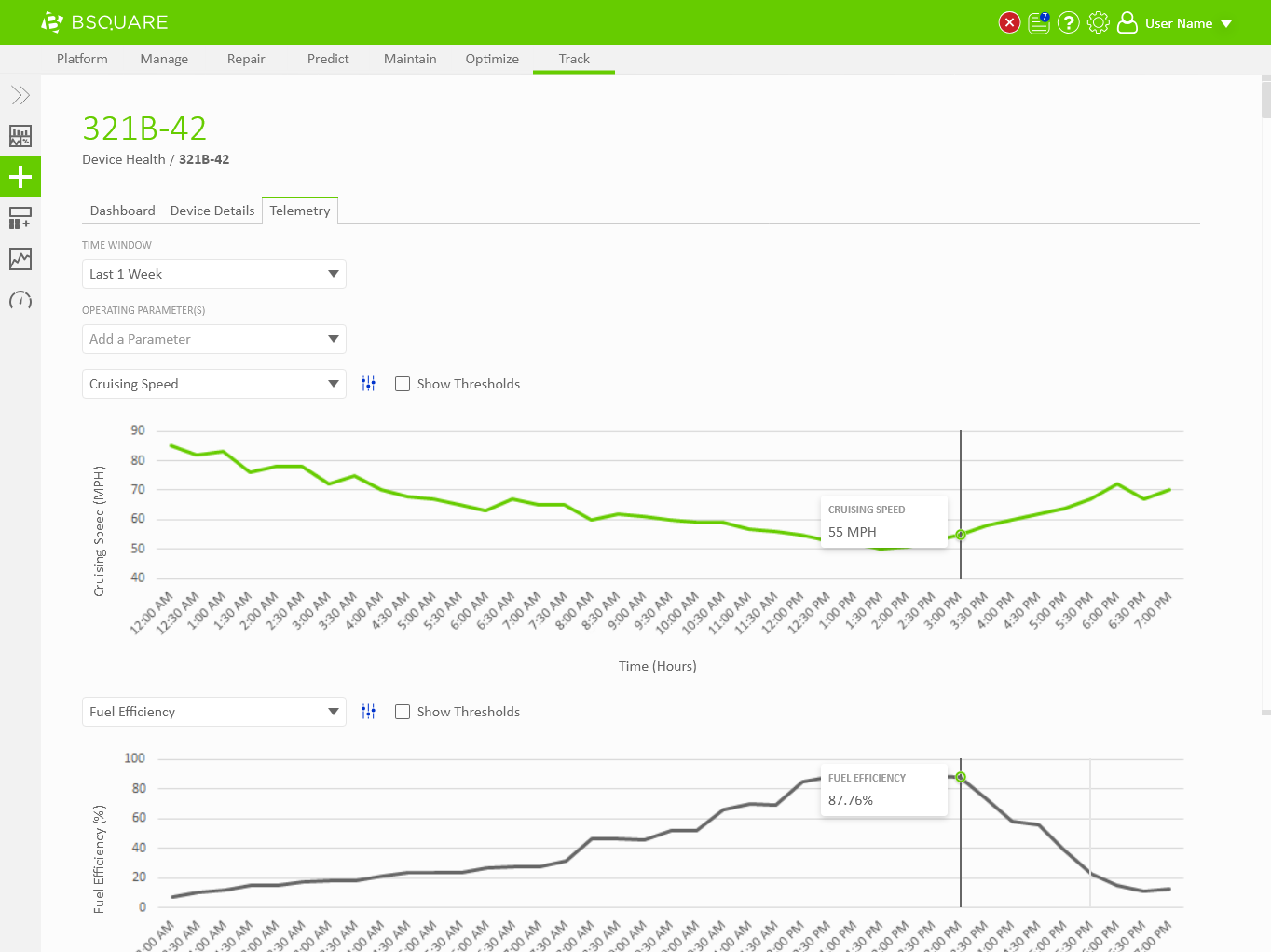Open the settings gear in header
Viewport: 1271px width, 952px height.
[x=1099, y=22]
